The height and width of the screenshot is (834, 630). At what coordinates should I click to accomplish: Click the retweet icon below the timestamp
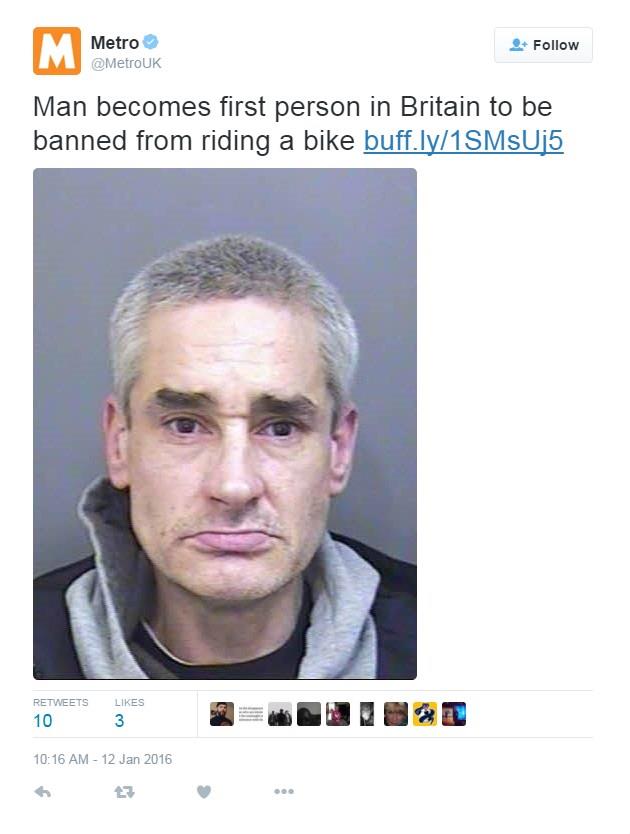coord(124,792)
